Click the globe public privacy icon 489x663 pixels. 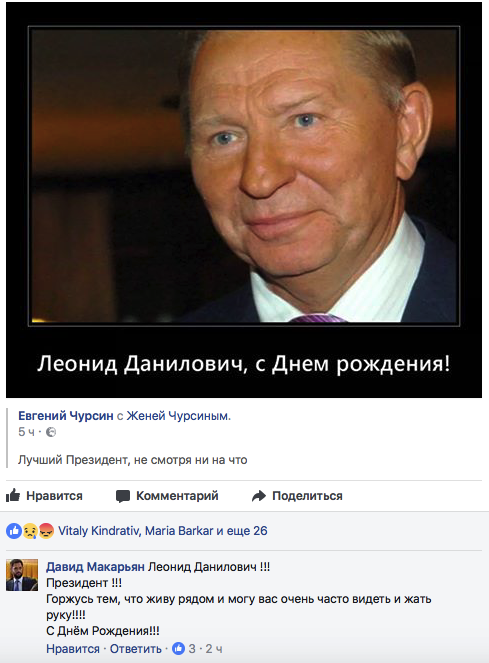click(x=51, y=432)
